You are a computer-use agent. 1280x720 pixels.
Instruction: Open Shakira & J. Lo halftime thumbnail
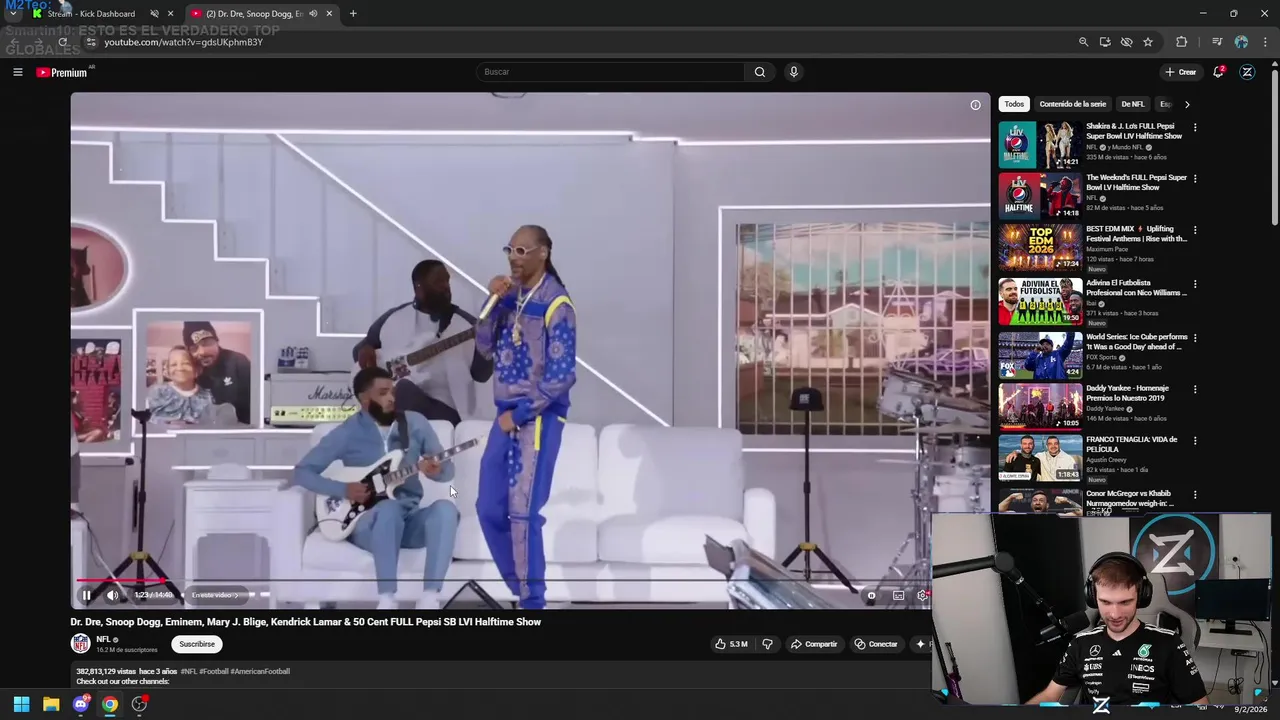click(x=1040, y=145)
